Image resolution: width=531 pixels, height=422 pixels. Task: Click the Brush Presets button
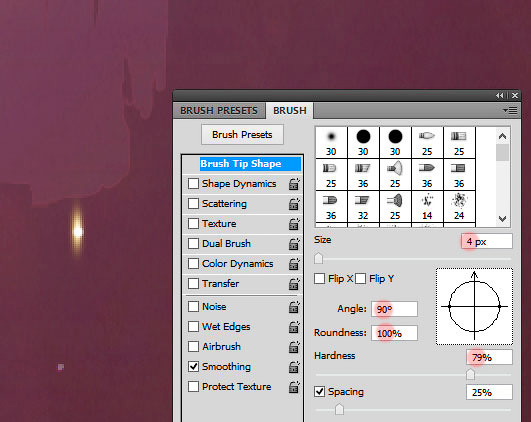(242, 135)
